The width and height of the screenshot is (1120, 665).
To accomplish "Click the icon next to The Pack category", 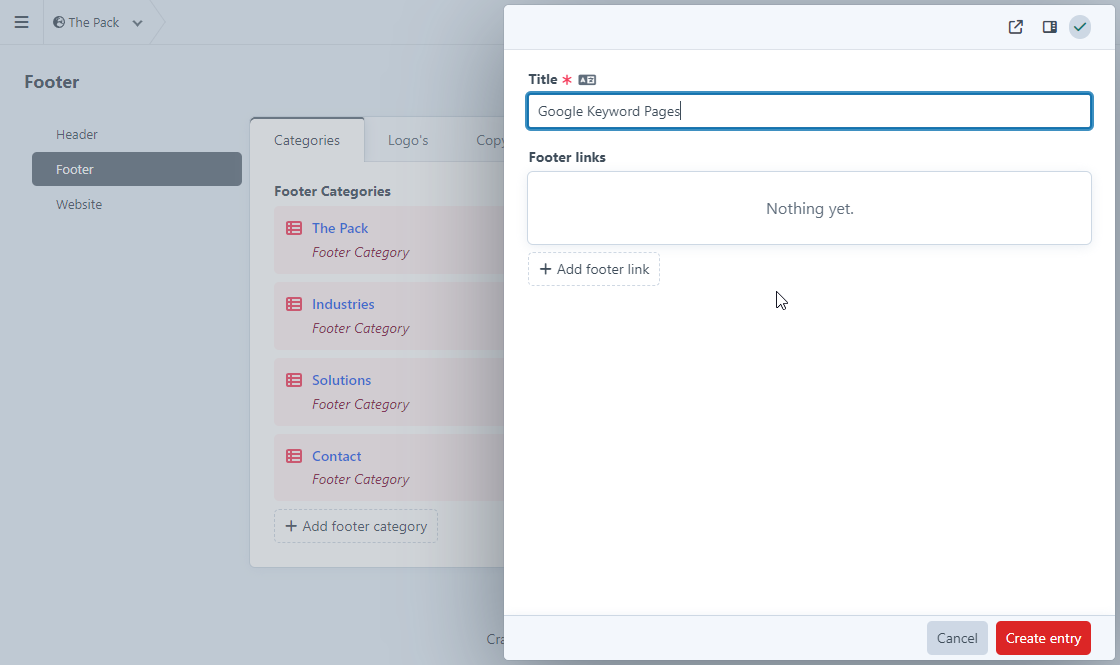I will coord(294,228).
